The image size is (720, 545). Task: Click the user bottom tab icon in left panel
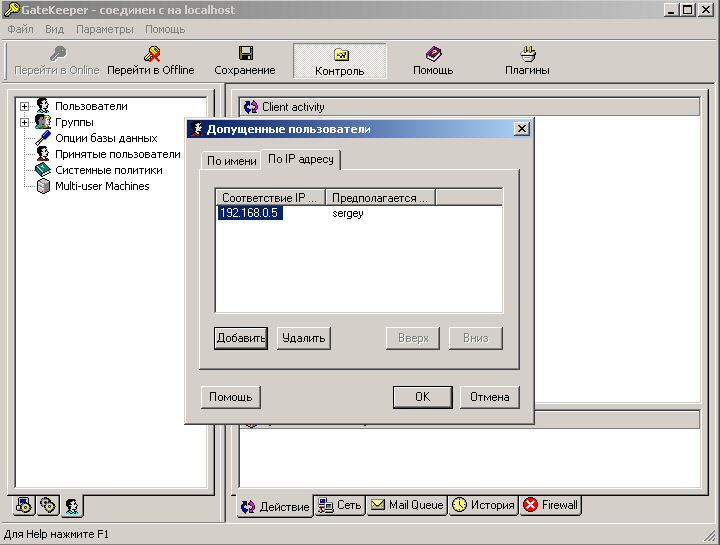click(72, 506)
